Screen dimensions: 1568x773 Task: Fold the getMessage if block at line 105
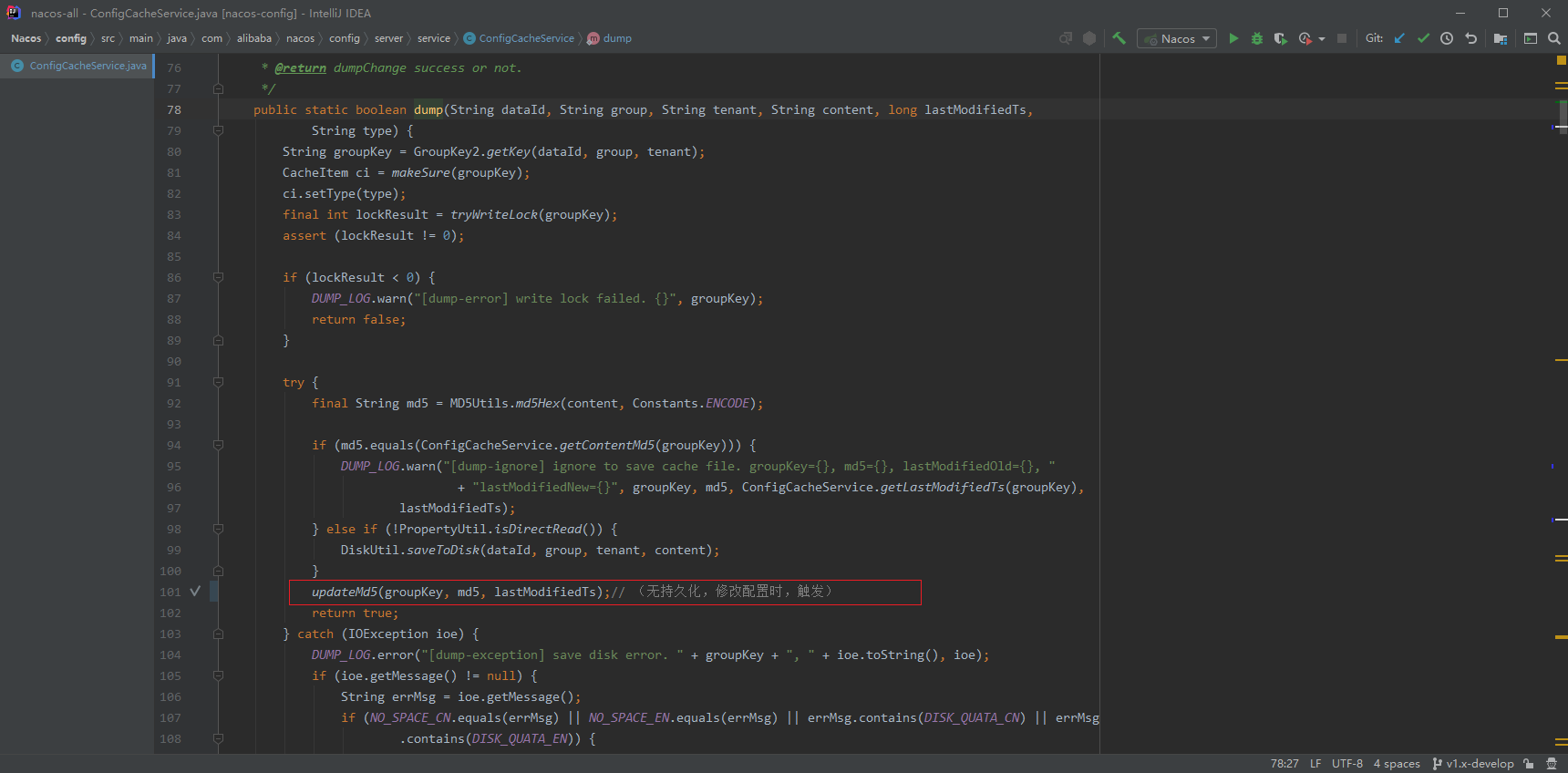pos(218,675)
